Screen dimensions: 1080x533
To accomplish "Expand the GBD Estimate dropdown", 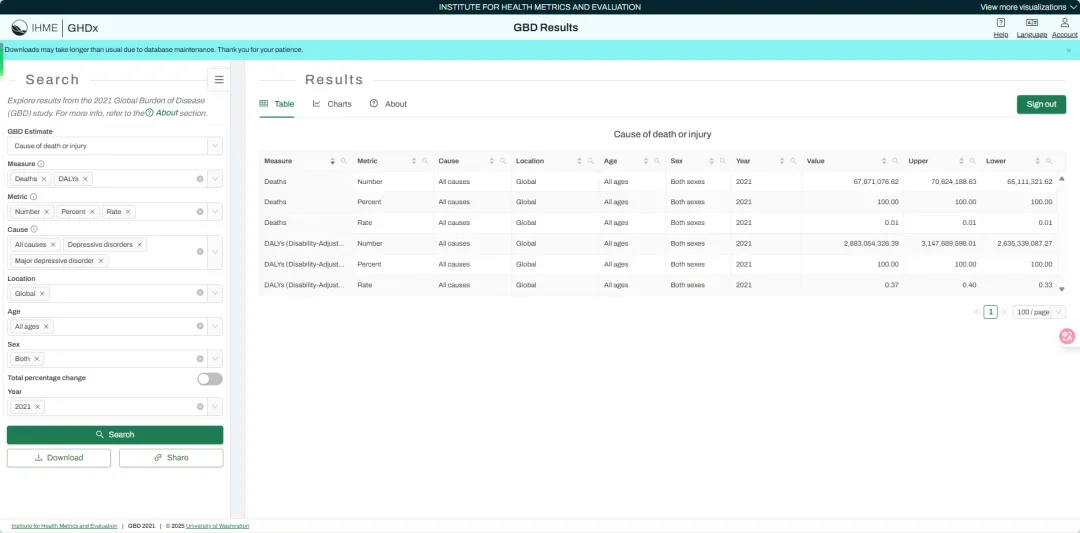I will click(x=216, y=146).
